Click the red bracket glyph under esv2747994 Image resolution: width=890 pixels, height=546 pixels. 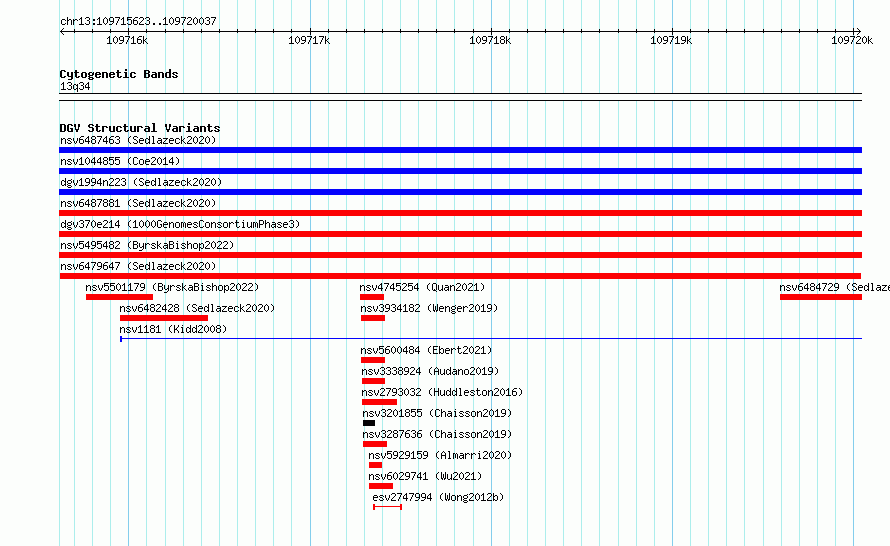tap(388, 507)
